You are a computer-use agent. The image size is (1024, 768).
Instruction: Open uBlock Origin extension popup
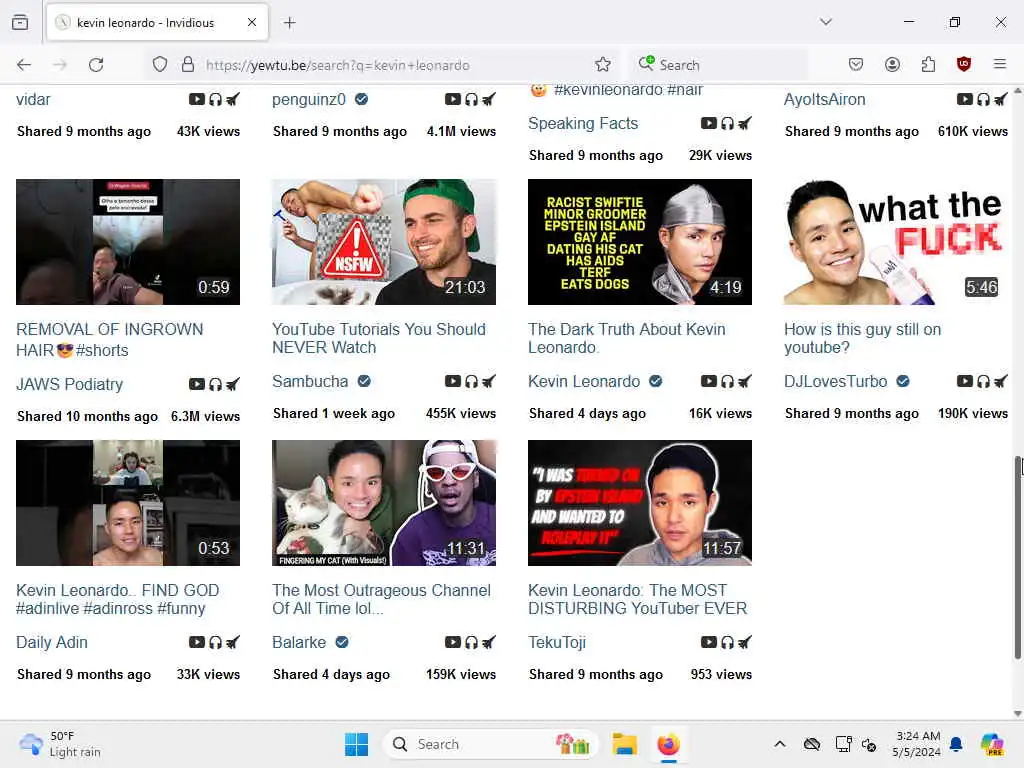(x=964, y=64)
